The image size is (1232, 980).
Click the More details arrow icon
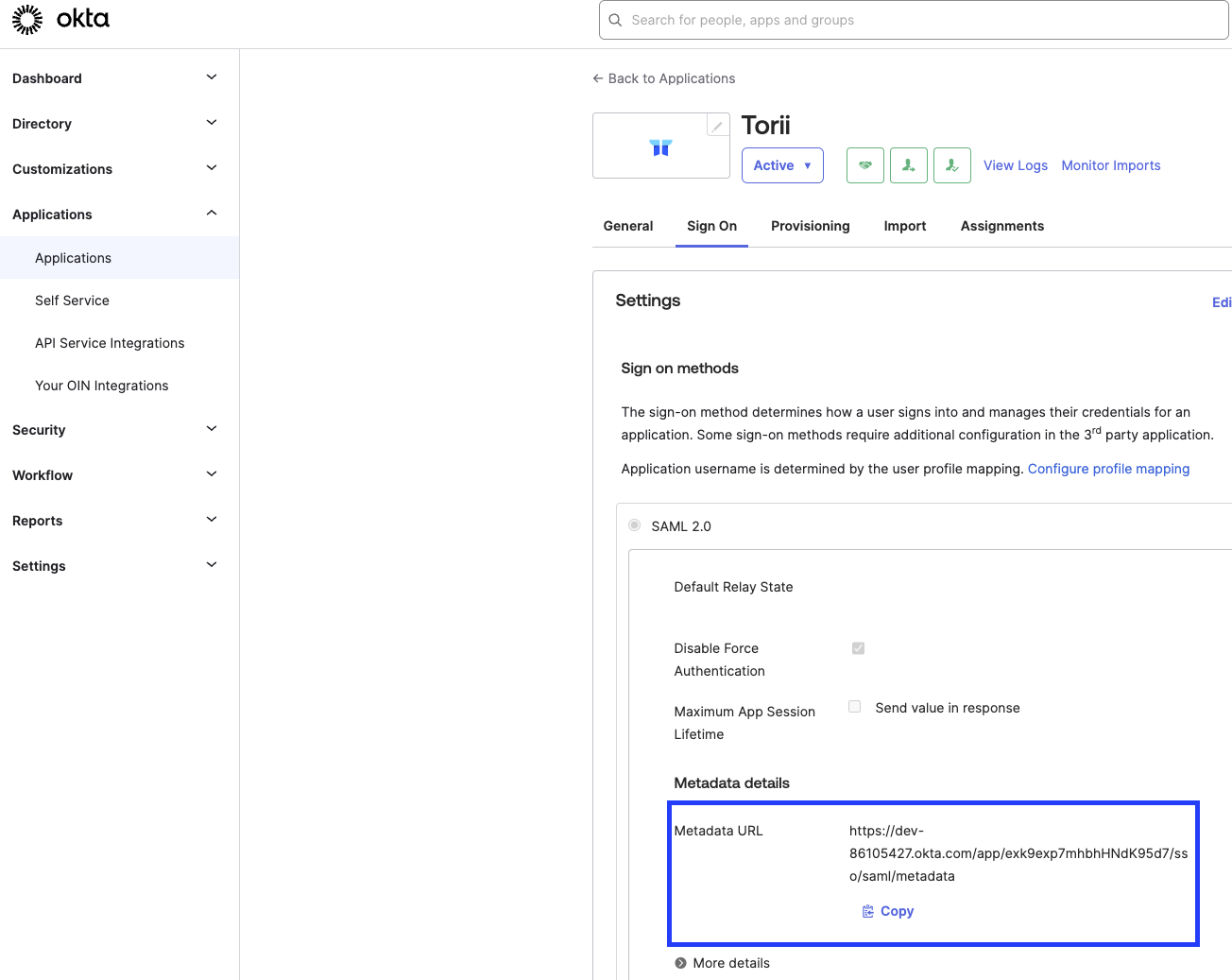pos(680,963)
